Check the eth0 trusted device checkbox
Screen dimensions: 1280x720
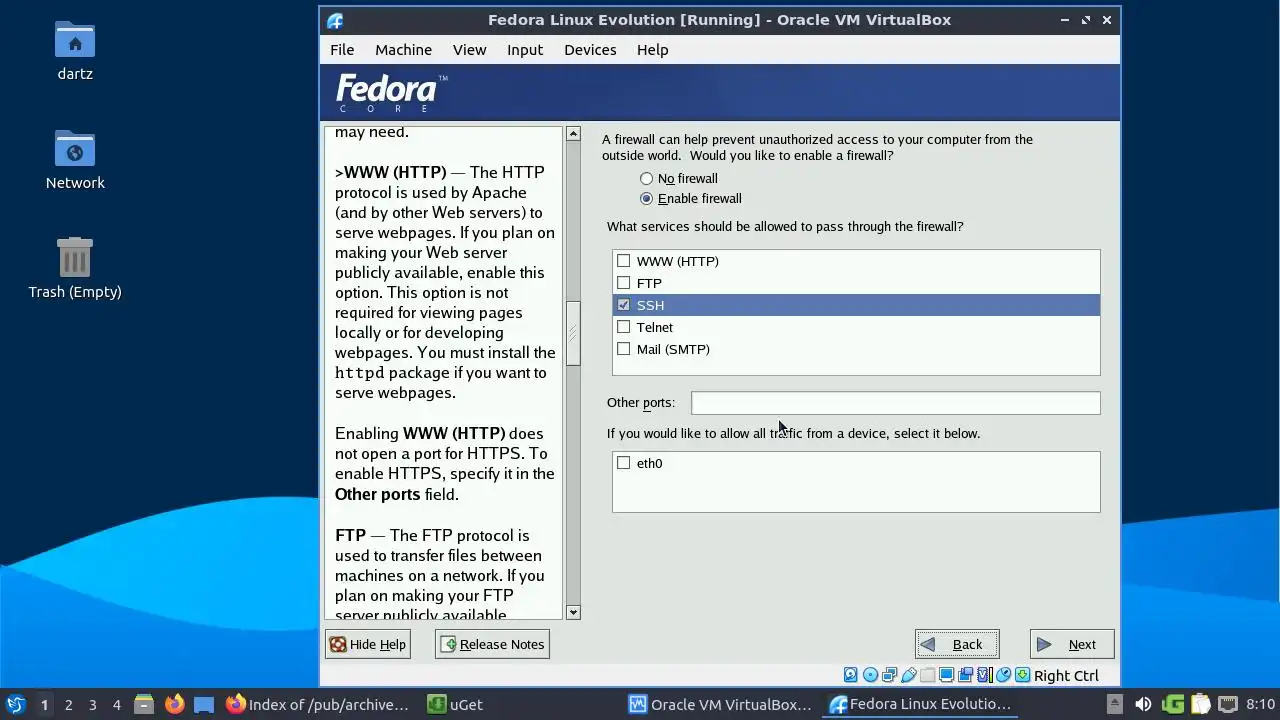pyautogui.click(x=624, y=463)
